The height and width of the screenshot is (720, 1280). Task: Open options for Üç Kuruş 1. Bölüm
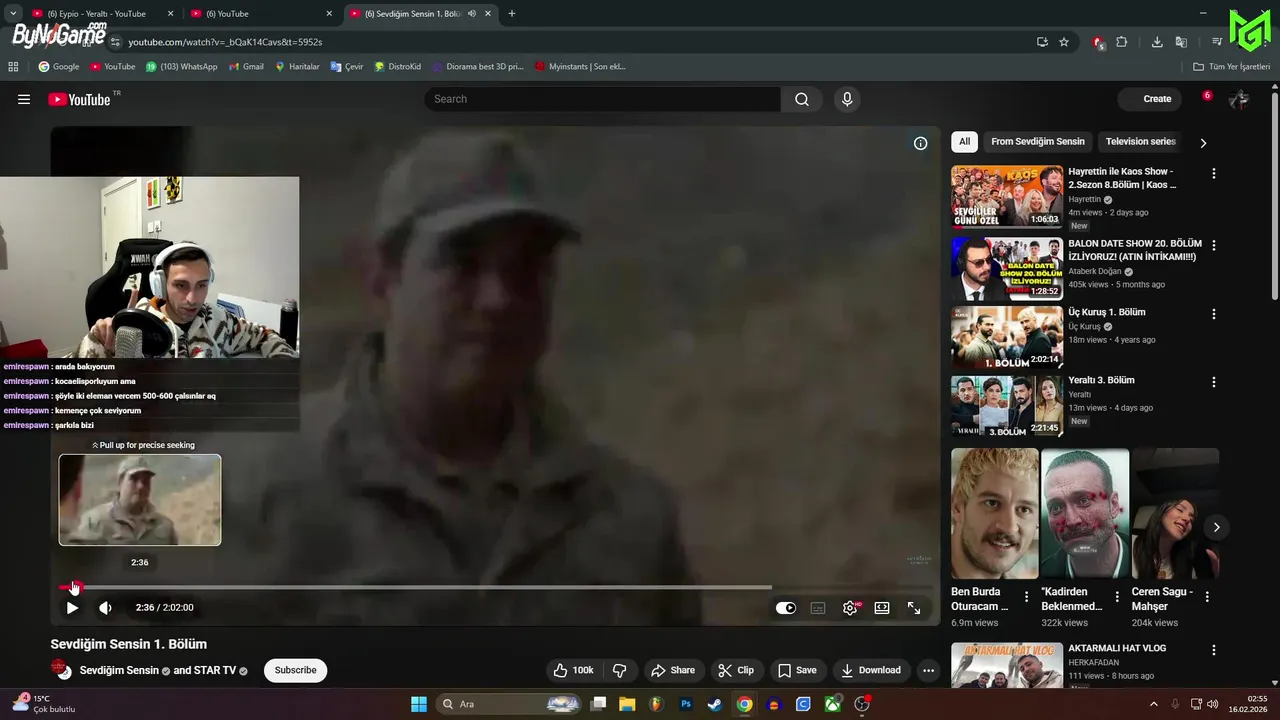[x=1214, y=314]
